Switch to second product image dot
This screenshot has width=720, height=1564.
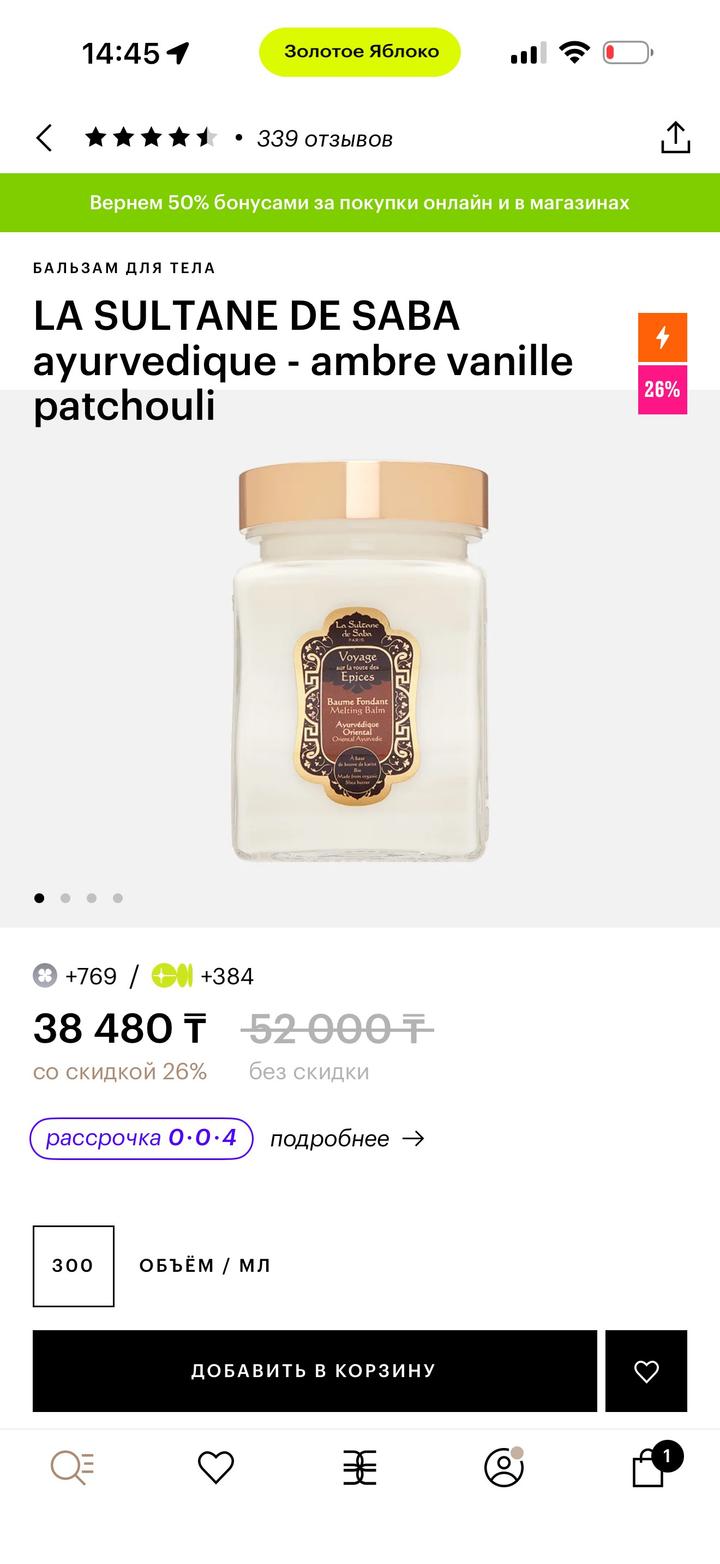[65, 898]
